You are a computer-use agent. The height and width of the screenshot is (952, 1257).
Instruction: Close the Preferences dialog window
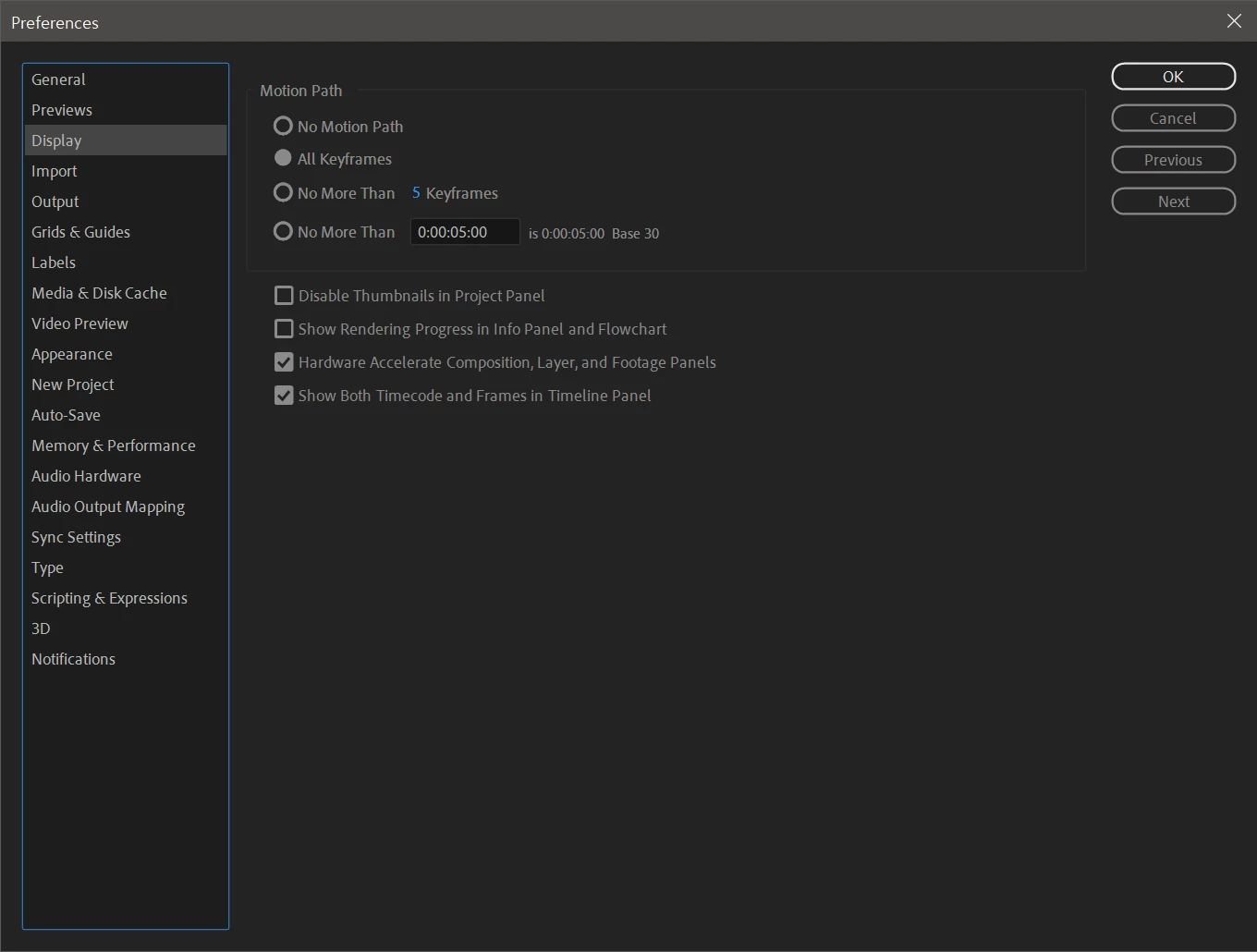(x=1234, y=21)
